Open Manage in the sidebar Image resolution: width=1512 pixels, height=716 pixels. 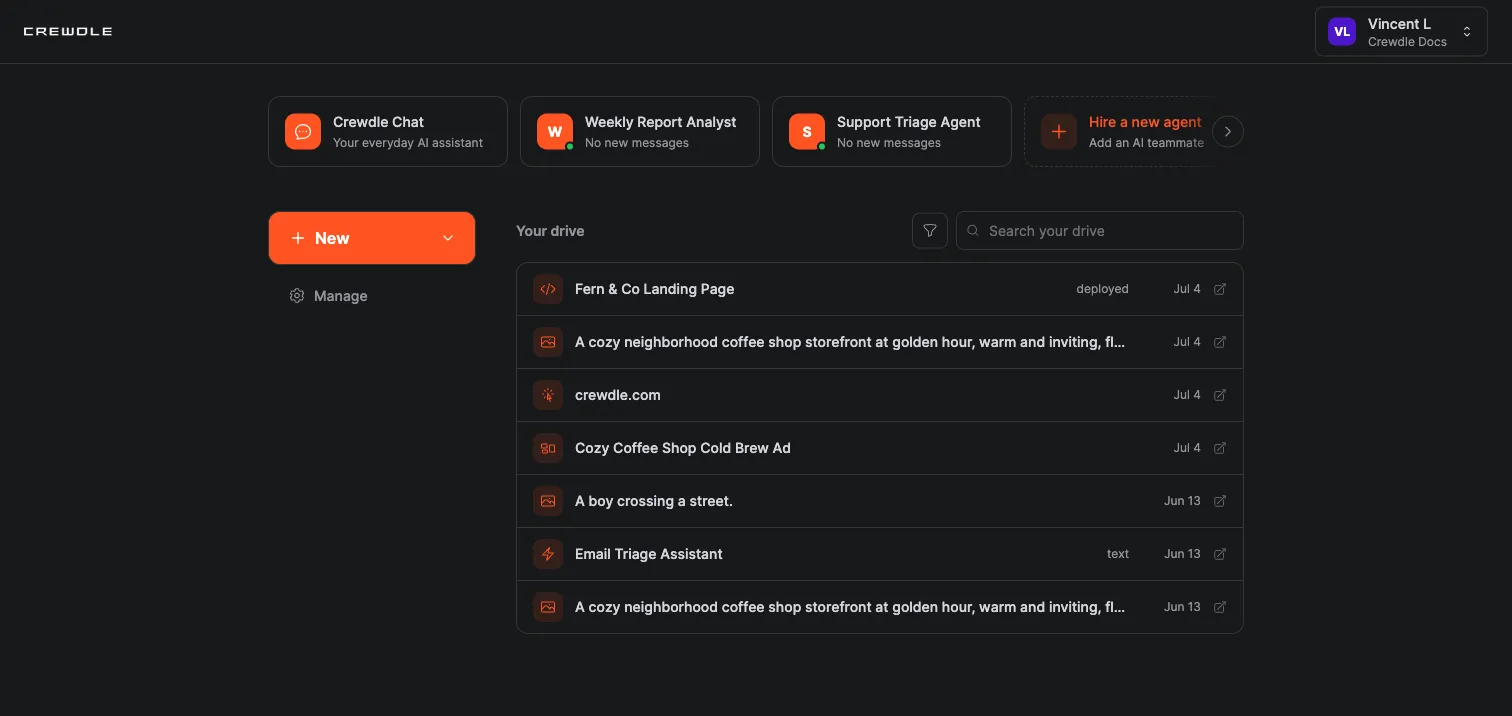click(328, 296)
